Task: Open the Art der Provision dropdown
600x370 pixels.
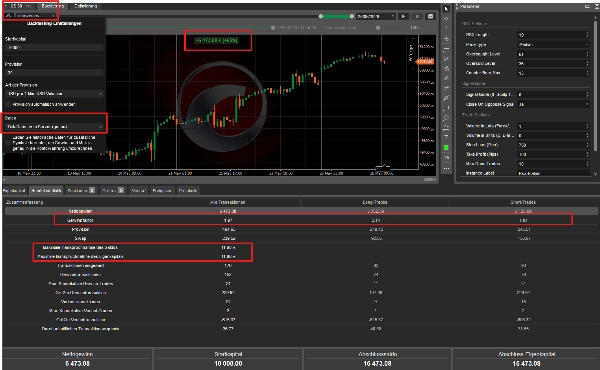Action: tap(54, 94)
